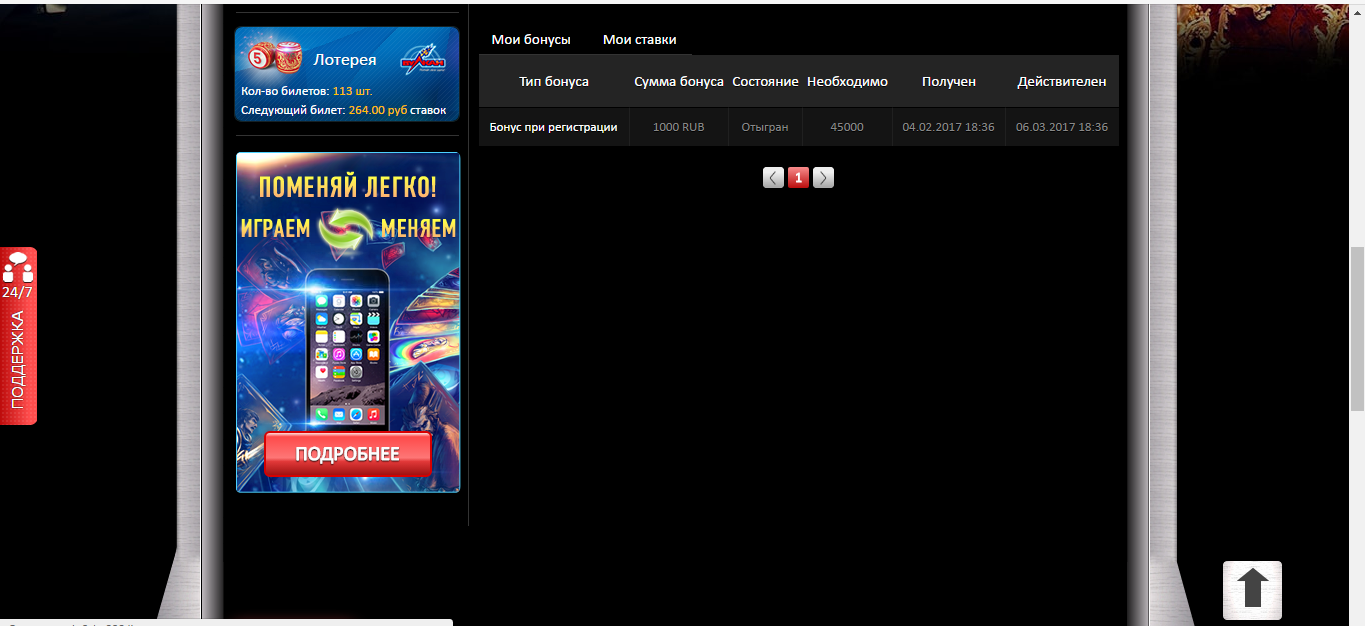Switch to the Мои бонусы tab
This screenshot has height=626, width=1365.
[x=531, y=40]
